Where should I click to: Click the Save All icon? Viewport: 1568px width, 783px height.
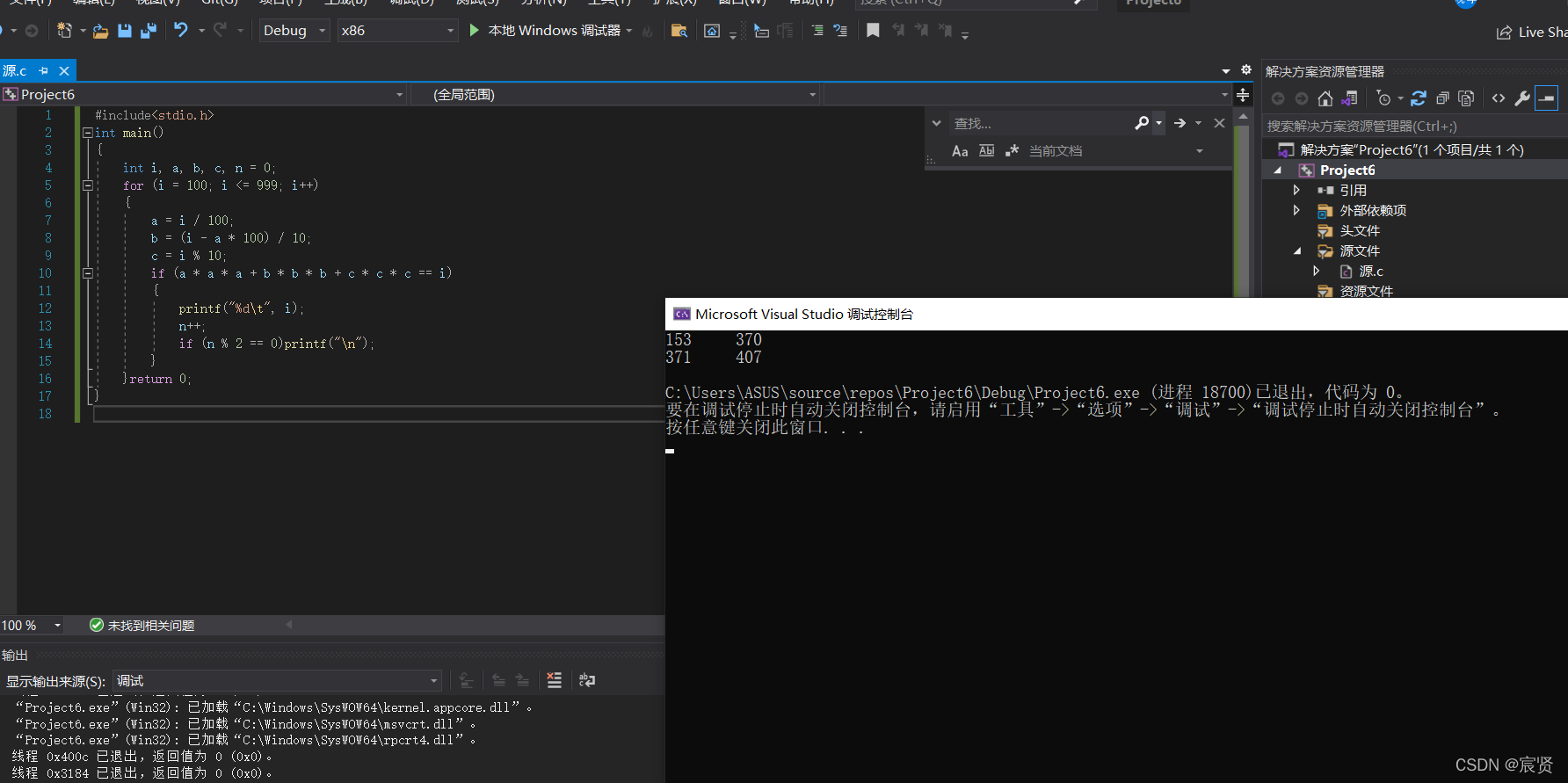[x=149, y=31]
